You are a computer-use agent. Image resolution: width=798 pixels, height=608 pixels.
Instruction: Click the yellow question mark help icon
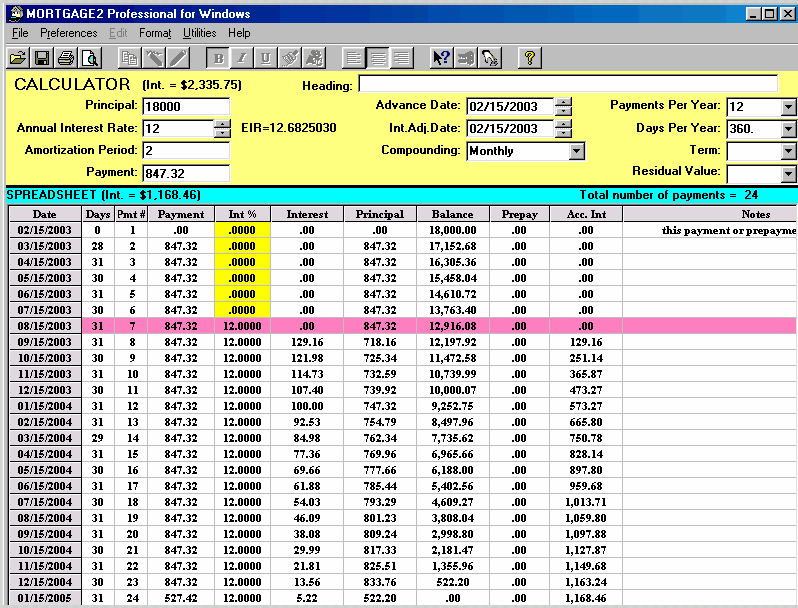tap(530, 58)
